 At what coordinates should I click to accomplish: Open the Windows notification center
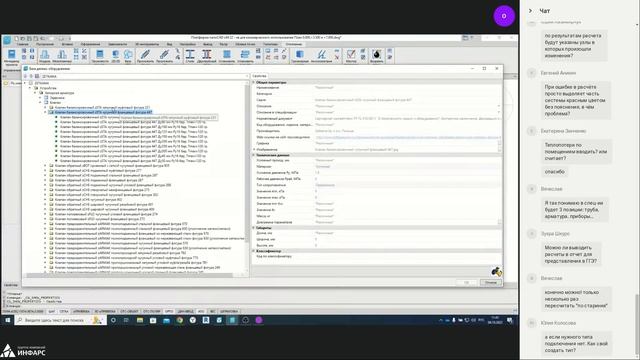[x=510, y=320]
